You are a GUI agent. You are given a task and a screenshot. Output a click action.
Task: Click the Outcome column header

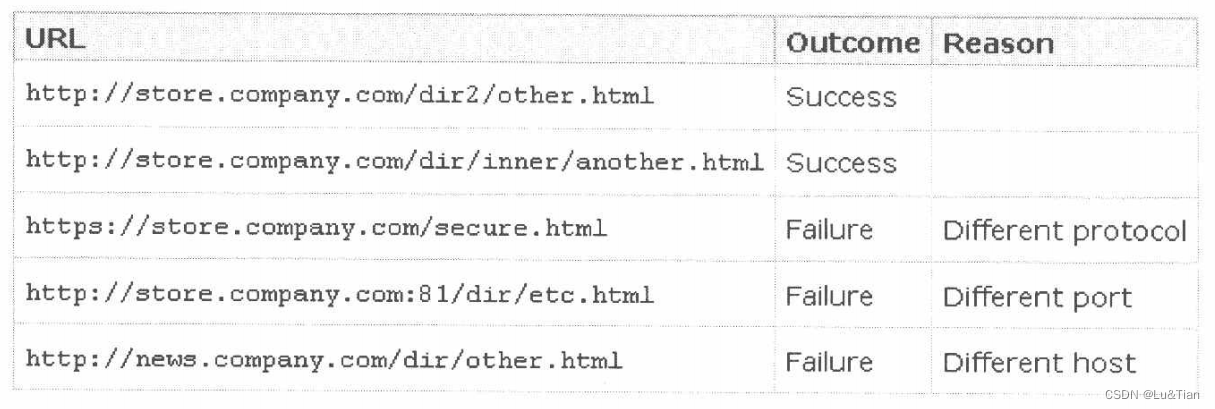852,43
